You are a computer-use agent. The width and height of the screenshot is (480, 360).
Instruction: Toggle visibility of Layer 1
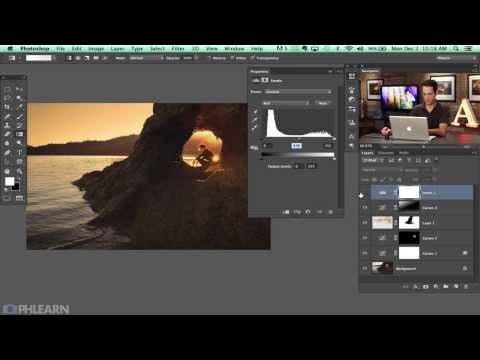(365, 222)
